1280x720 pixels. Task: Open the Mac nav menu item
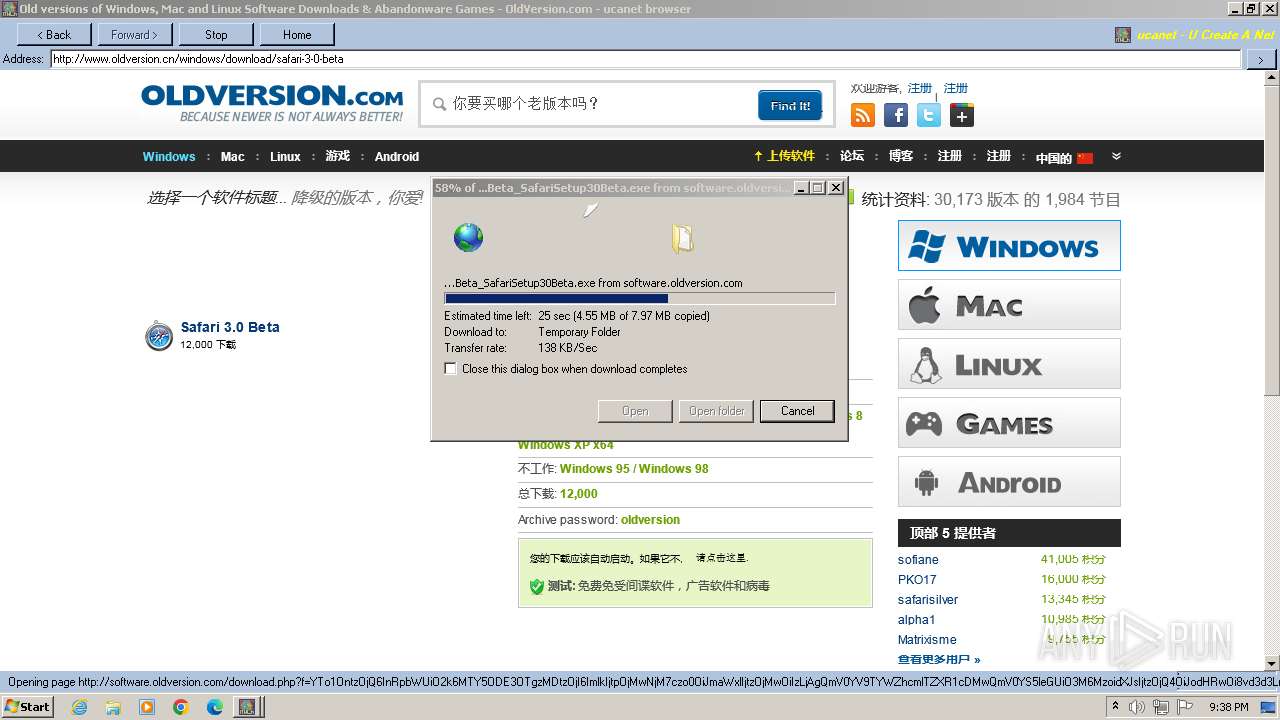coord(233,157)
